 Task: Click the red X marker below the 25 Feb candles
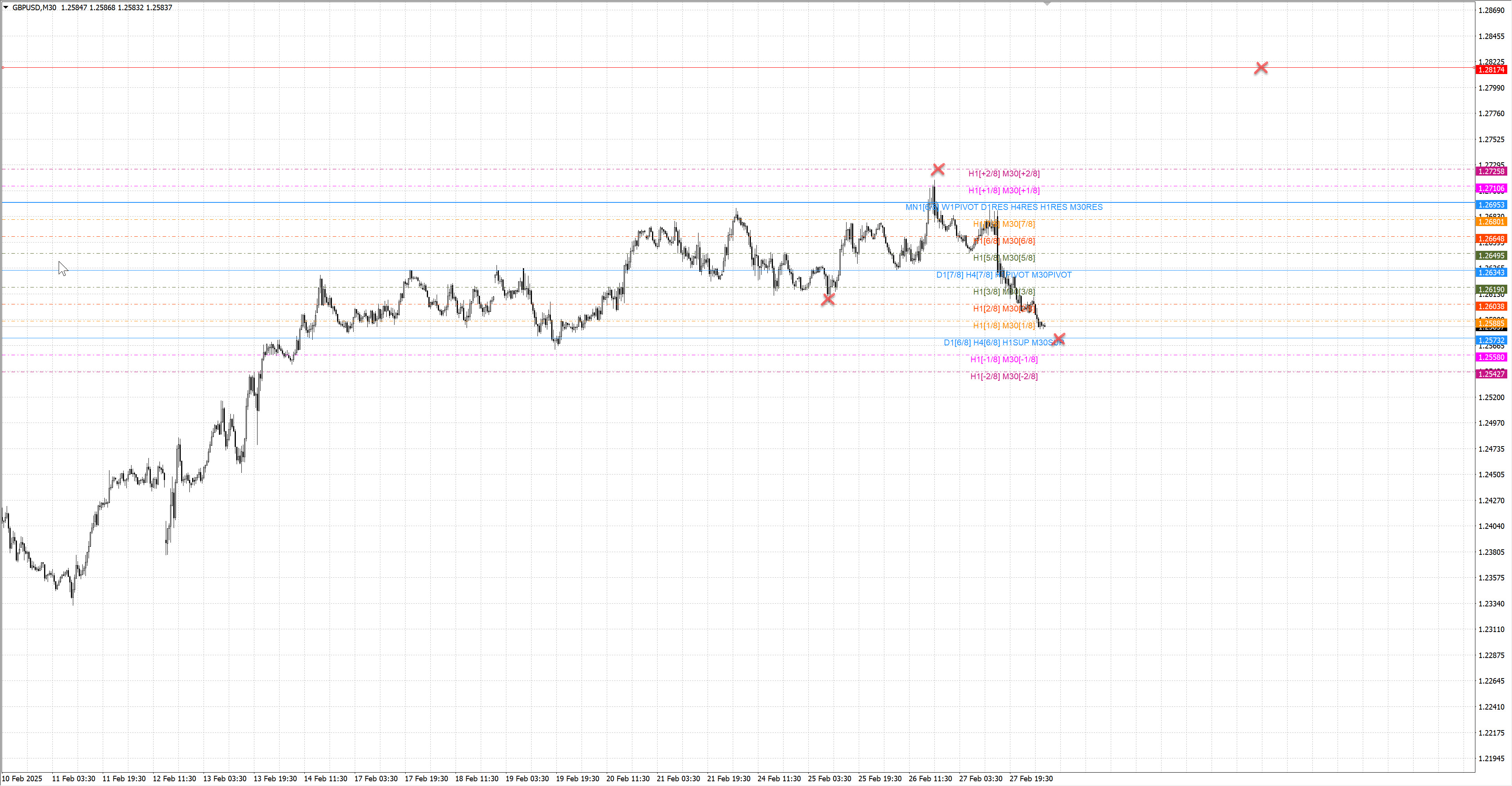click(x=828, y=299)
